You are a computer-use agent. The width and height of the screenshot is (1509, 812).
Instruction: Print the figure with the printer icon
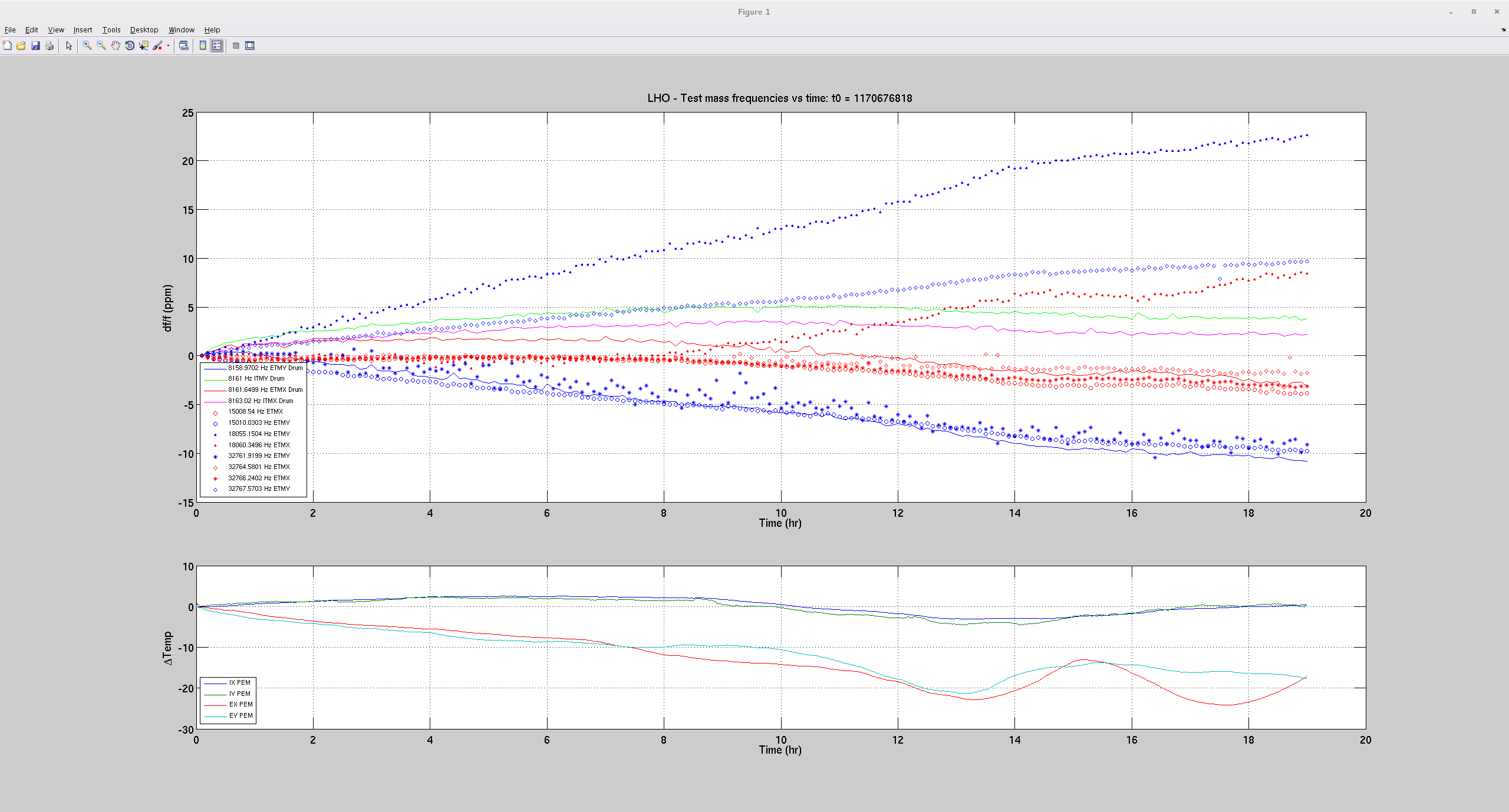coord(50,45)
